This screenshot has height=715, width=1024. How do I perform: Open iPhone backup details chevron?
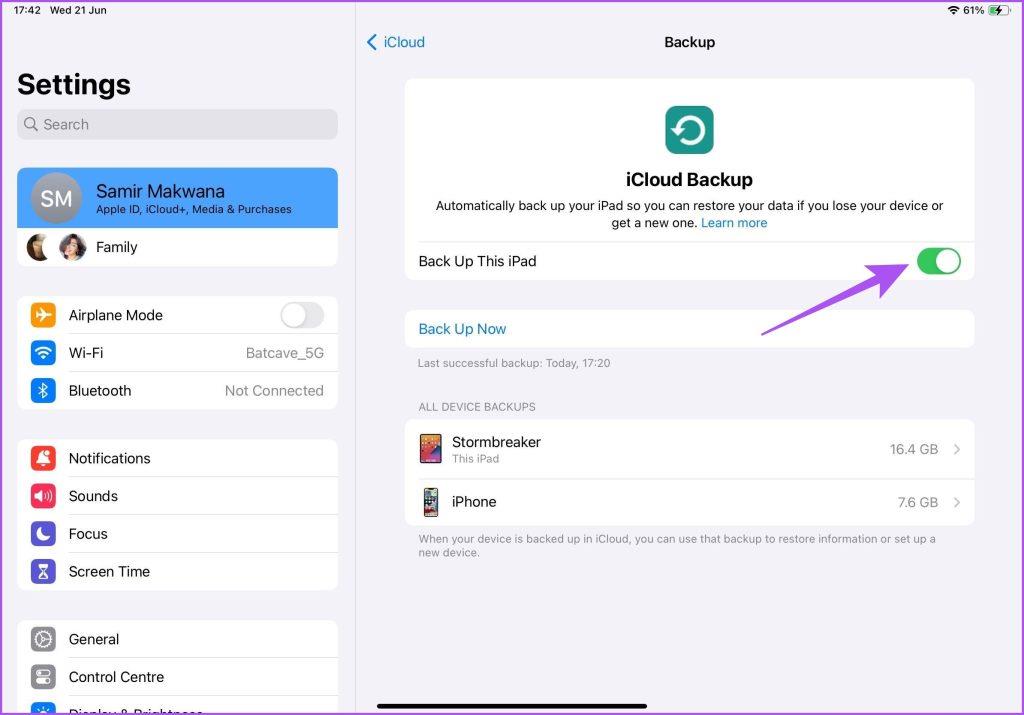(956, 502)
